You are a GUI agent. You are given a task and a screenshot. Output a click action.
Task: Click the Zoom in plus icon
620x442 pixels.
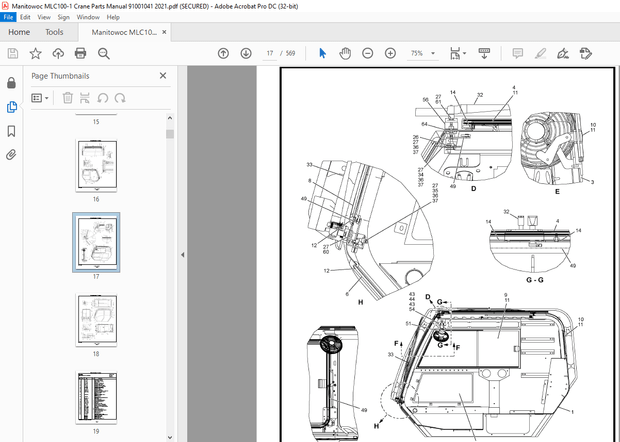tap(389, 53)
